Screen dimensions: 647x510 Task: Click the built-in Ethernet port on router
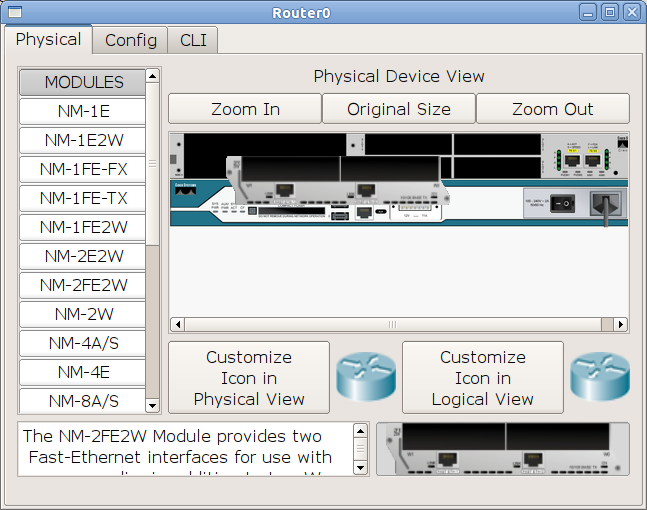(x=364, y=212)
